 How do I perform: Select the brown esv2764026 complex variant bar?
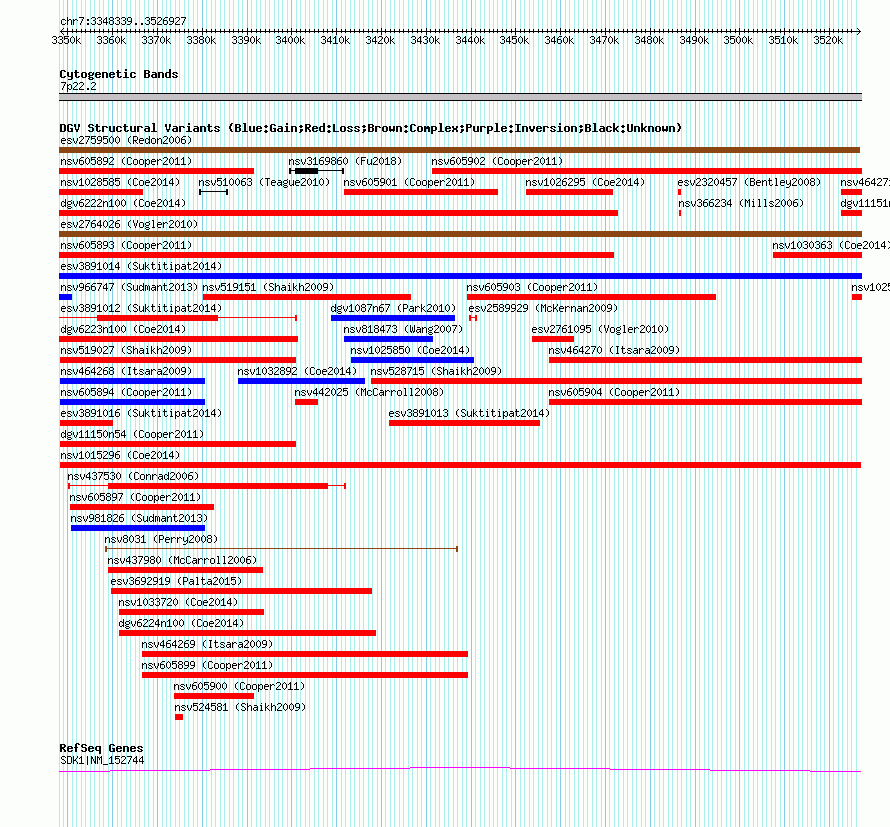(x=460, y=234)
